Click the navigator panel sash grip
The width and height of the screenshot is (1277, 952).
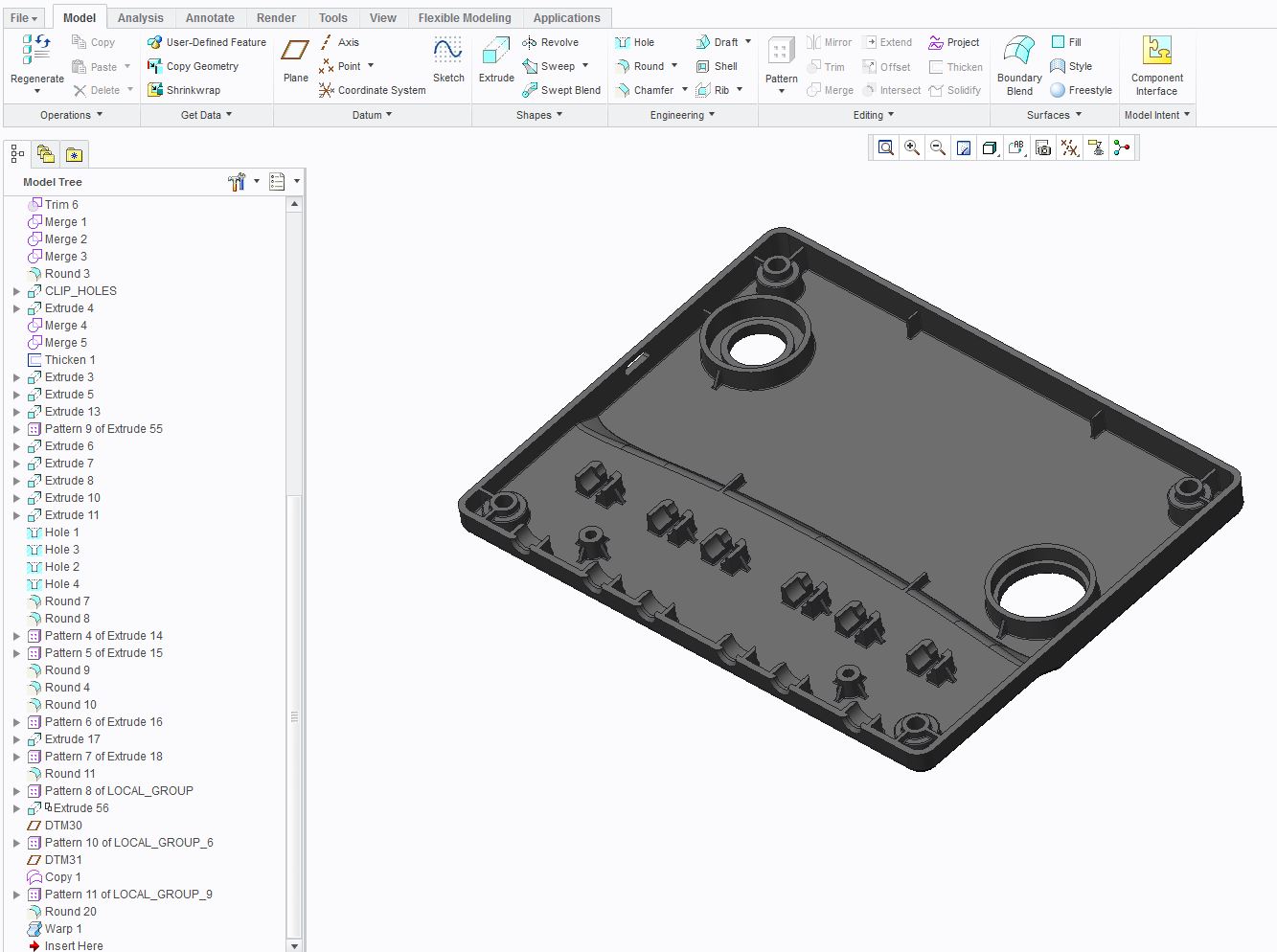294,716
